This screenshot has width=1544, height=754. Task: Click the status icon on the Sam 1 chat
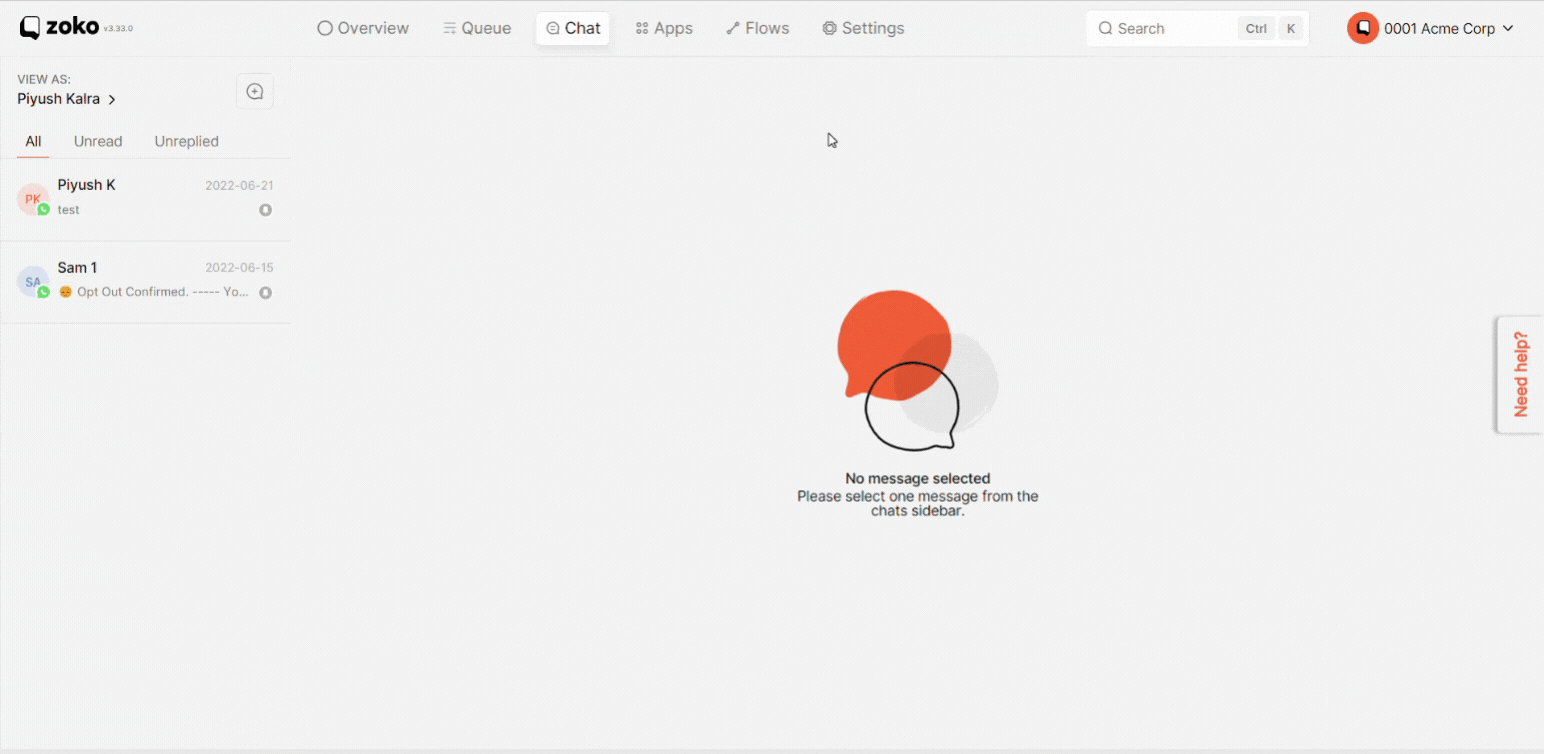click(266, 293)
